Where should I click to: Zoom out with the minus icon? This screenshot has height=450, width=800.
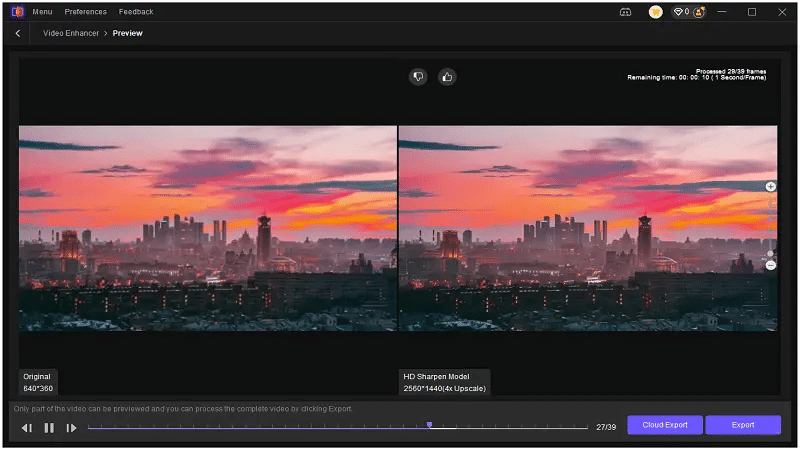(770, 265)
